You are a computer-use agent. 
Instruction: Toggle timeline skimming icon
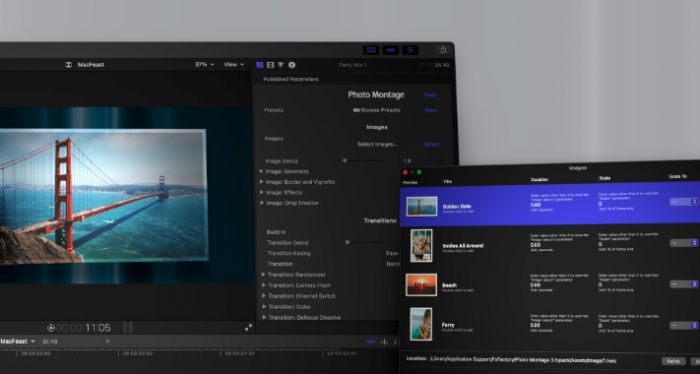click(x=371, y=341)
